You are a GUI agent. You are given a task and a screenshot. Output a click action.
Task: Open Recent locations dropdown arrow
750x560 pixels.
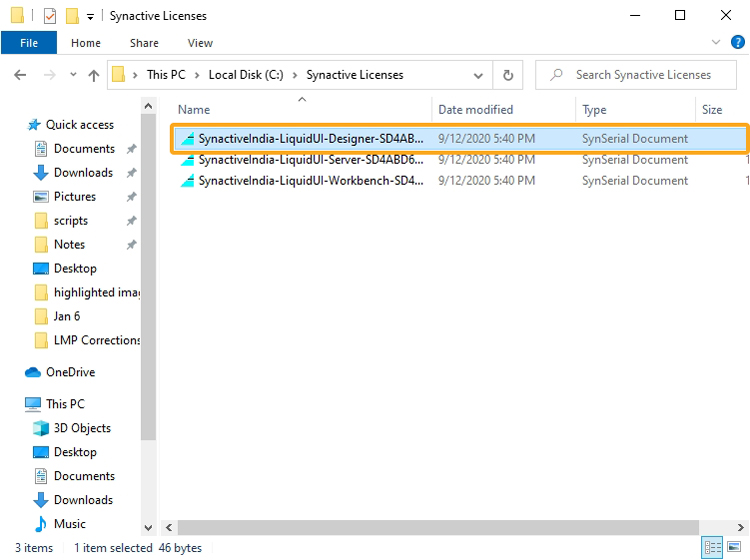pyautogui.click(x=72, y=75)
